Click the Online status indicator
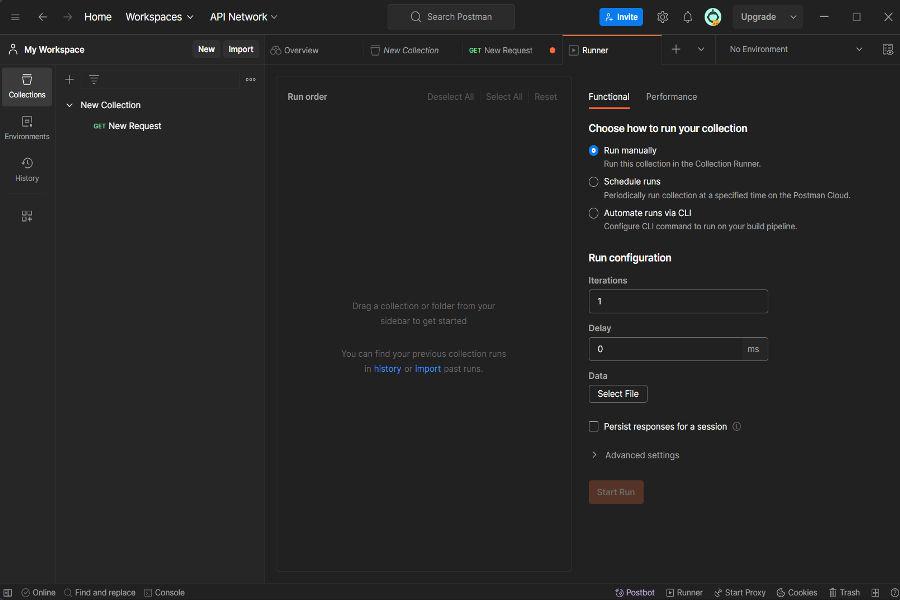Screen dimensions: 900x600 38,593
